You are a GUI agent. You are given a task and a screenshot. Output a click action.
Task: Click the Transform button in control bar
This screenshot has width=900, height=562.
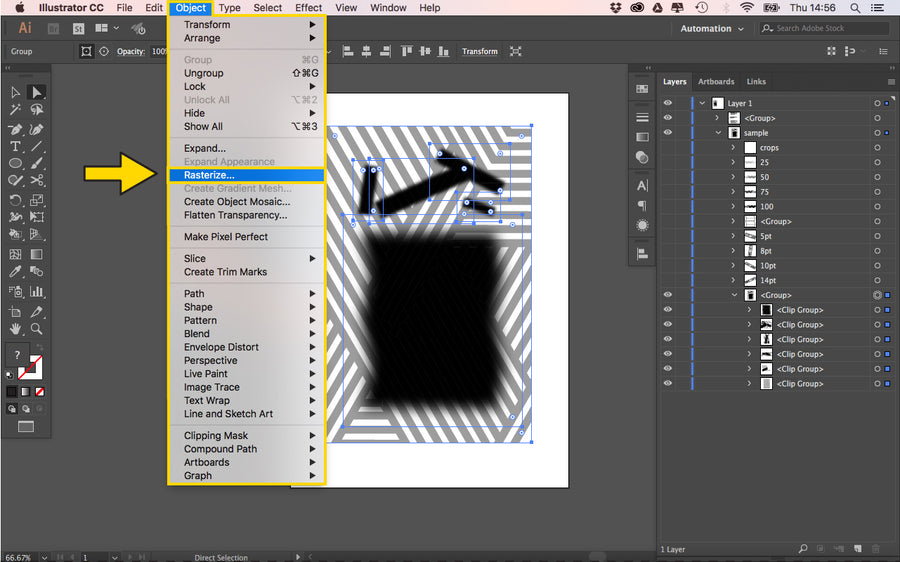tap(479, 51)
